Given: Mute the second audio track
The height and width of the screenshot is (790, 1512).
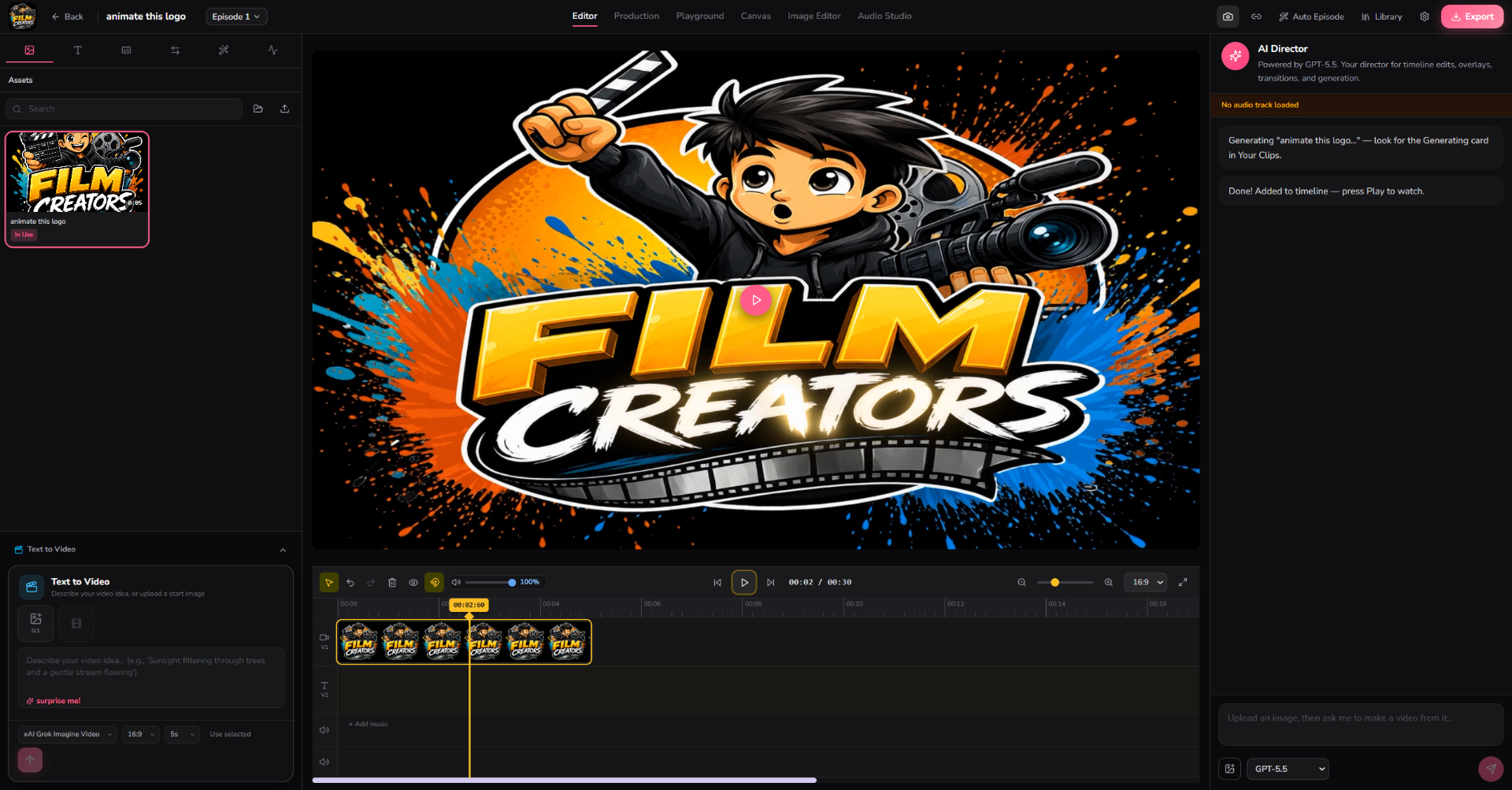Looking at the screenshot, I should pyautogui.click(x=324, y=762).
